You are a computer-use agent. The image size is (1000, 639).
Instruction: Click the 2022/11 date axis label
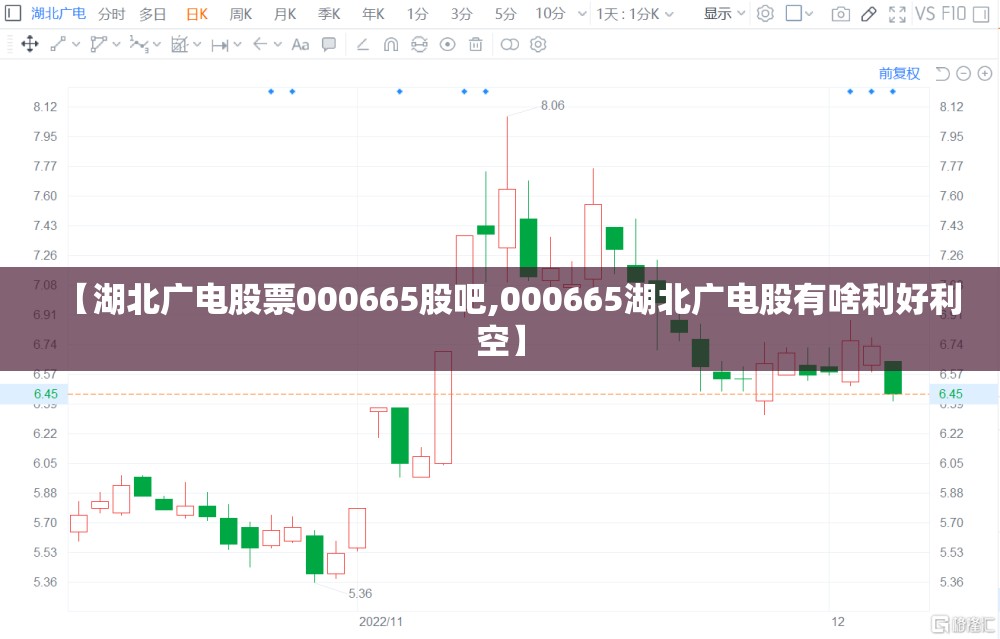click(381, 622)
